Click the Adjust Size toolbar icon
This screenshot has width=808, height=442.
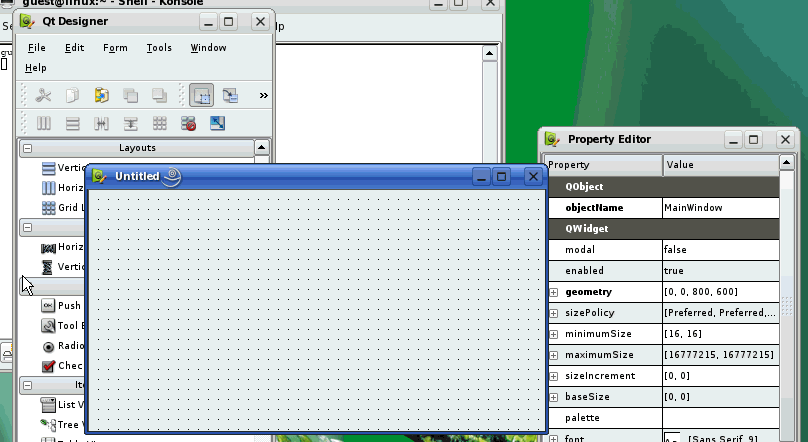[x=217, y=123]
